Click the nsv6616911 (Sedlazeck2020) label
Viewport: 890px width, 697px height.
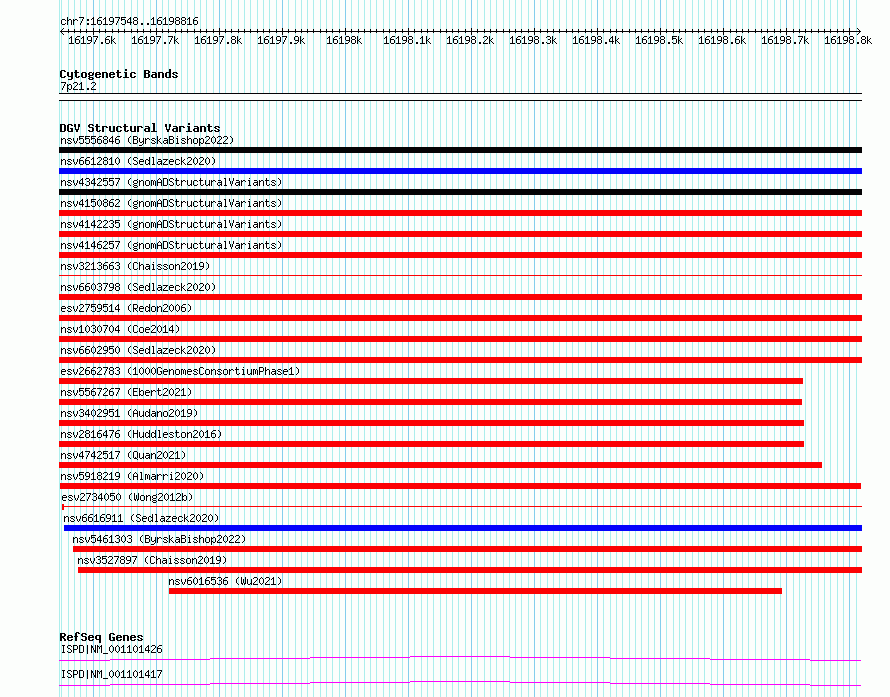click(141, 518)
